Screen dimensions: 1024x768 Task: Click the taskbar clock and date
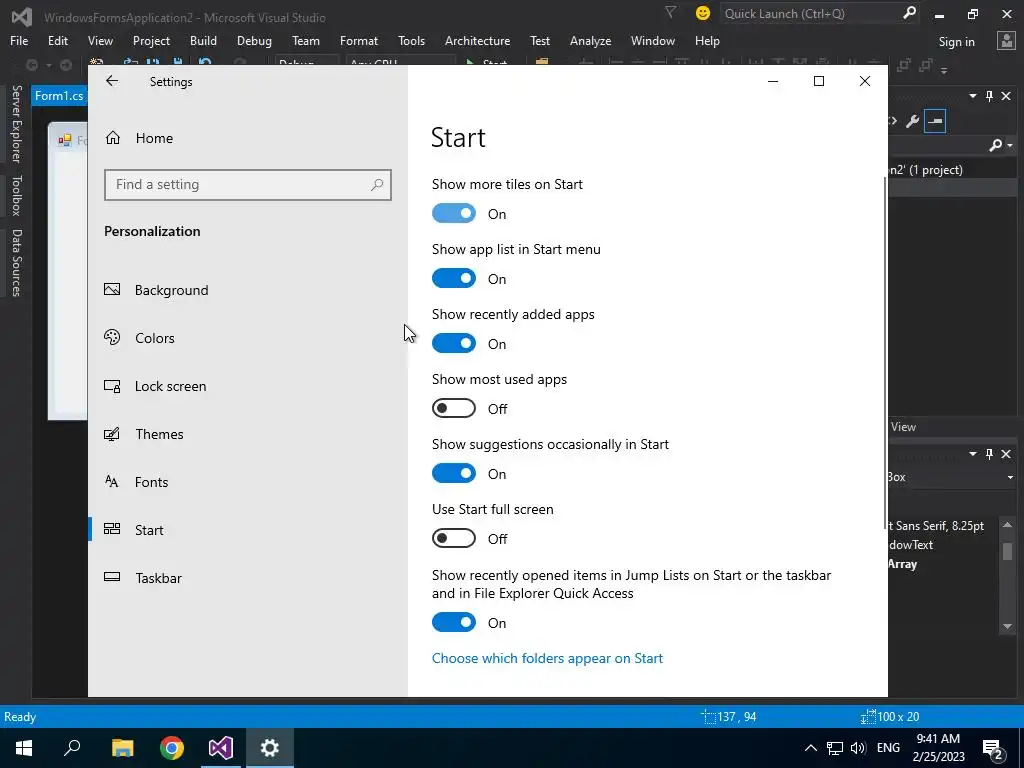[x=938, y=748]
